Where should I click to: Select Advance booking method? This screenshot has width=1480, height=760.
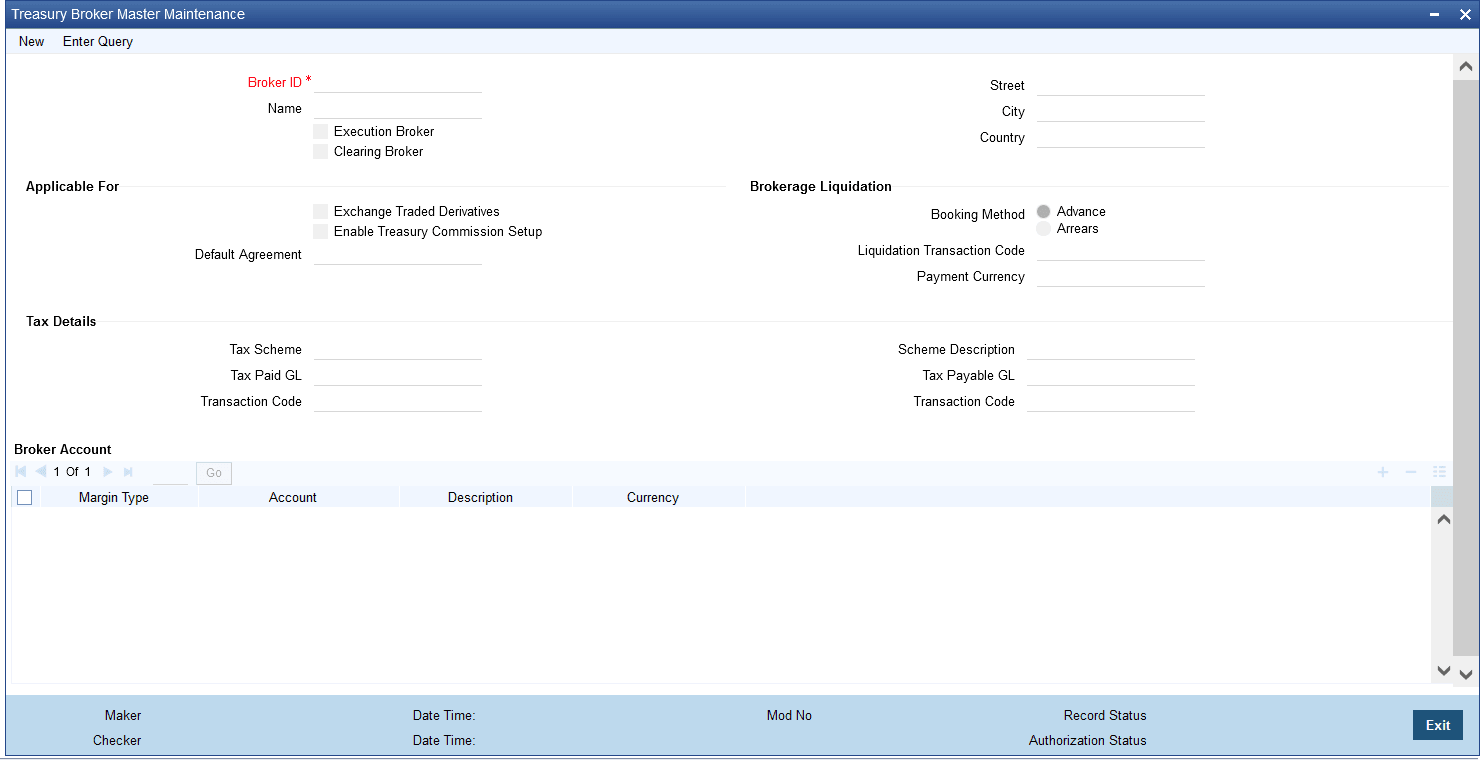1044,212
